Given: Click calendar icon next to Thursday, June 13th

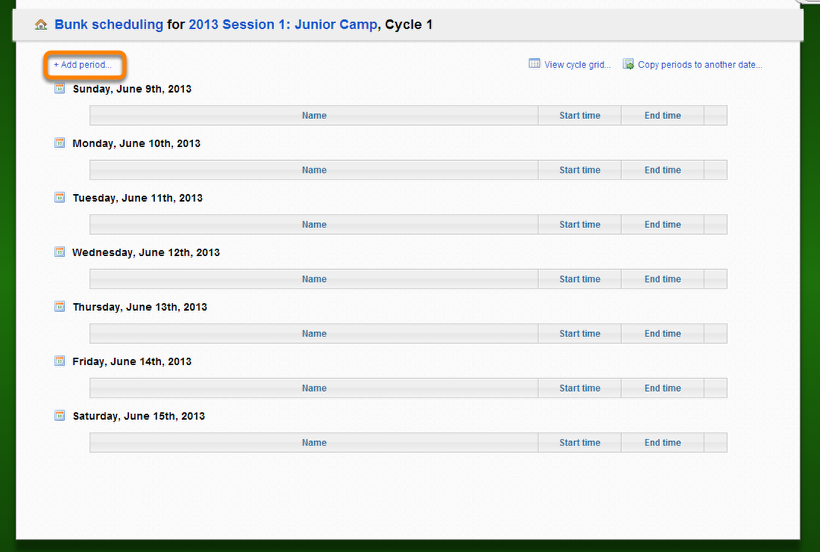Looking at the screenshot, I should click(60, 307).
